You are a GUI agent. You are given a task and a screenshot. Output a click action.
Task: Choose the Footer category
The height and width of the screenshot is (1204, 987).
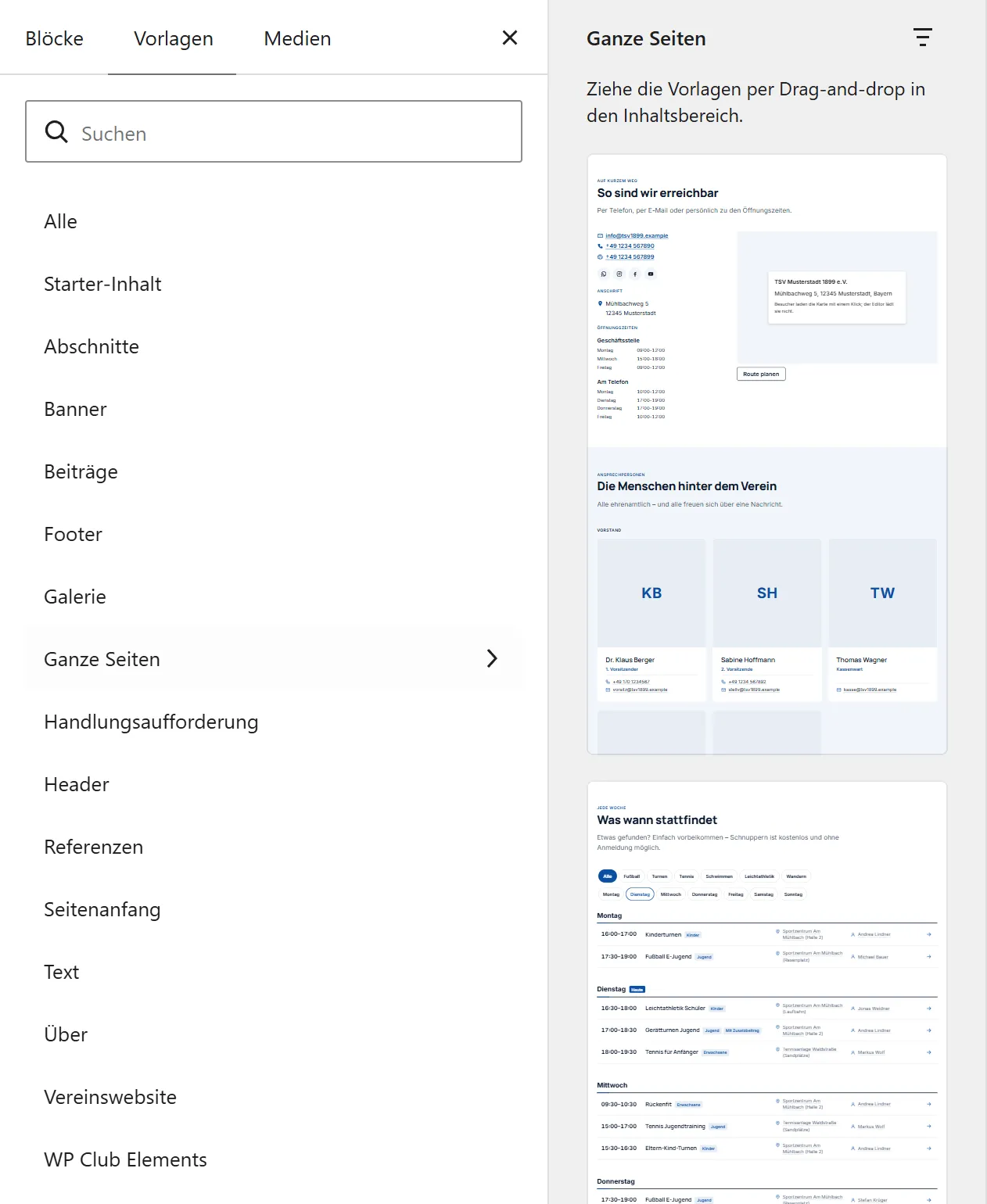click(x=274, y=534)
